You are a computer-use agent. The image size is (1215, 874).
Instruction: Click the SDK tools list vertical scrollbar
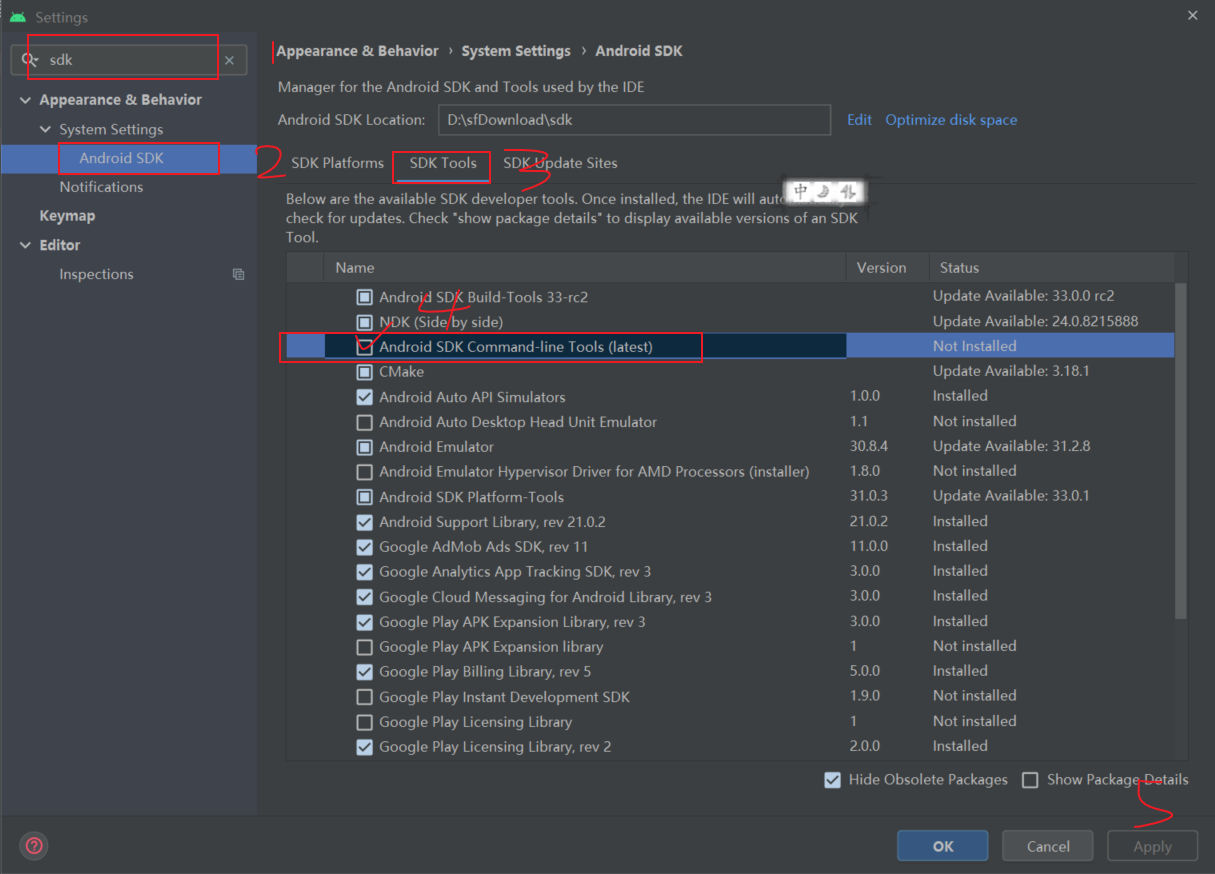point(1181,450)
